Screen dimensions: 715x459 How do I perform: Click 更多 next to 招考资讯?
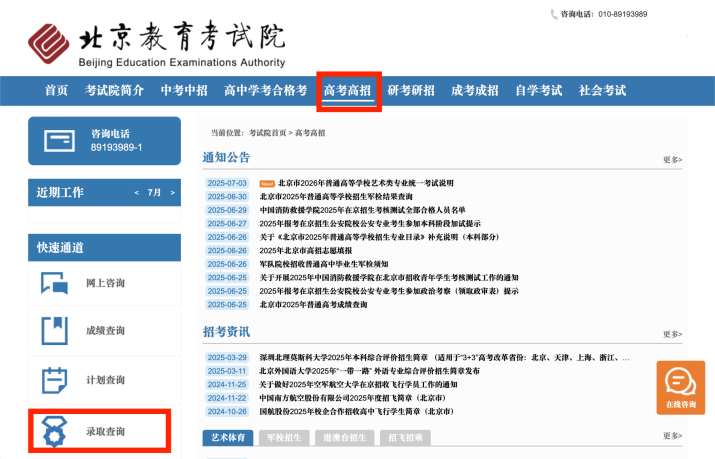click(673, 334)
